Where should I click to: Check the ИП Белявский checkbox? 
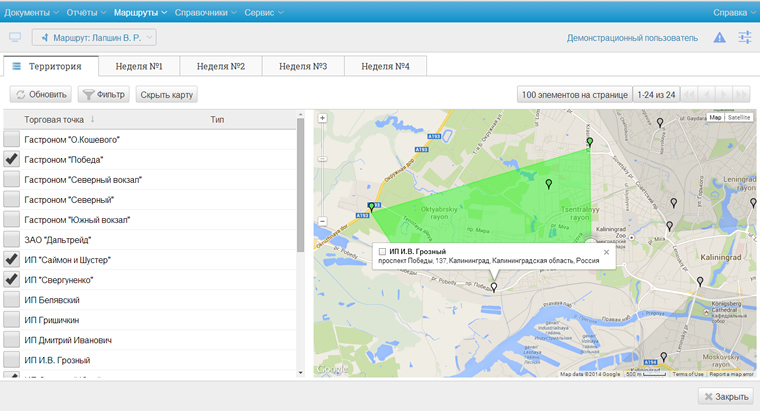point(12,300)
